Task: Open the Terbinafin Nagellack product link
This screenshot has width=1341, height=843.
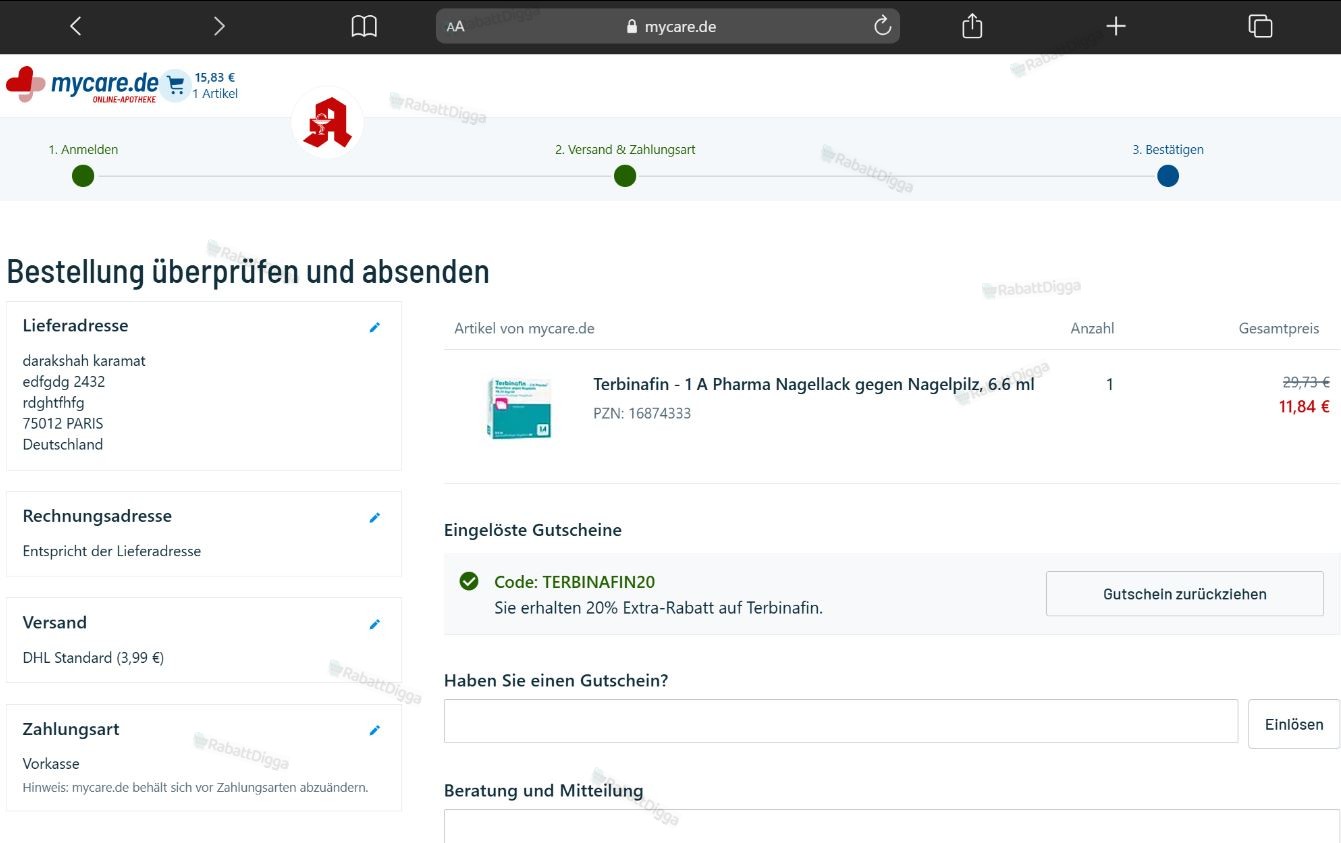Action: coord(814,384)
